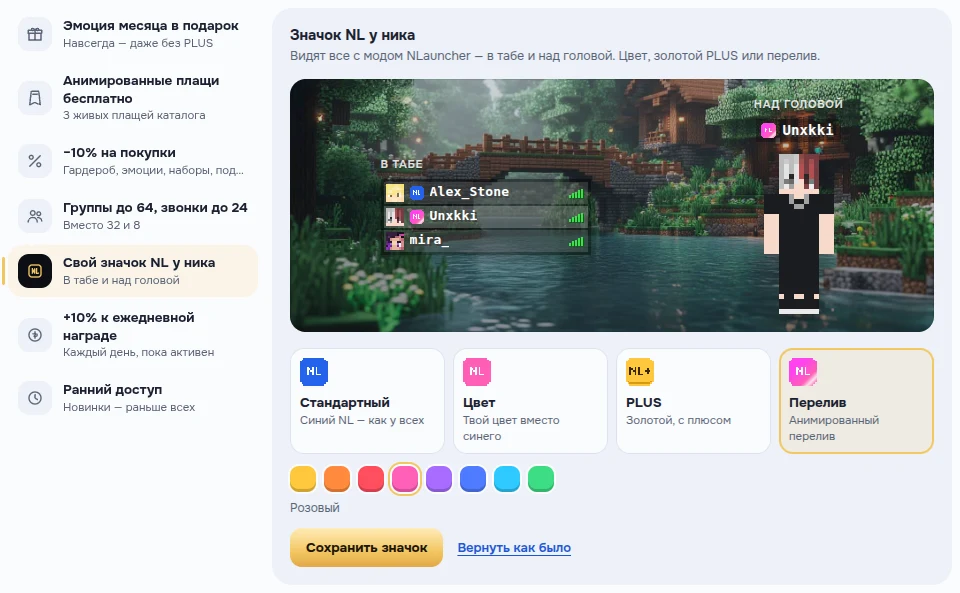The width and height of the screenshot is (960, 593).
Task: Click the gift icon beside Эмоция месяца
Action: 35,34
